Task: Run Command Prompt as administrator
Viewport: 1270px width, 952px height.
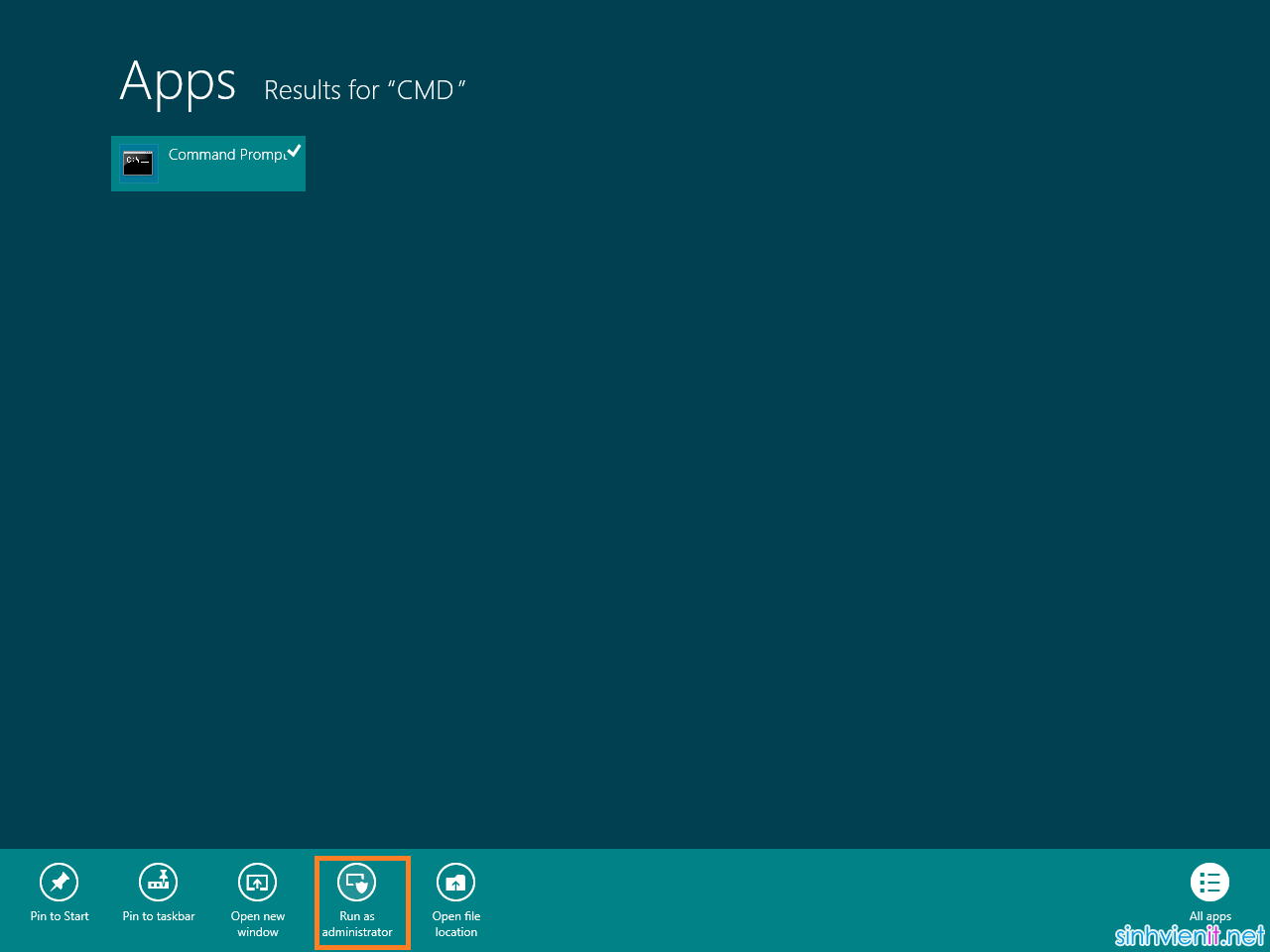Action: click(357, 899)
